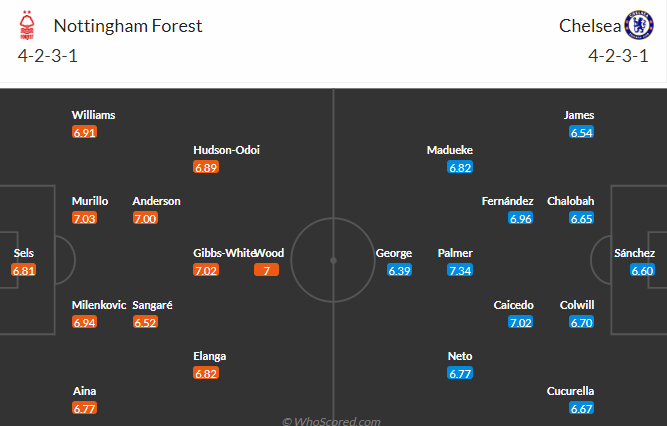Click James's 6.54 blue rating
667x426 pixels.
pos(581,132)
